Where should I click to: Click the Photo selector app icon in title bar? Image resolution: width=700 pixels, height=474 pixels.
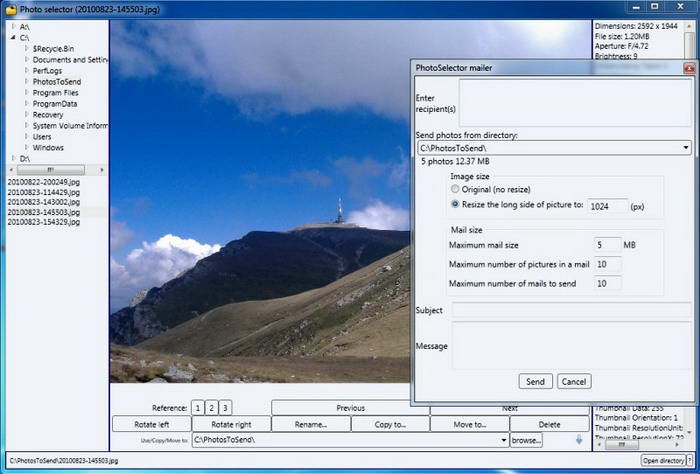click(11, 9)
